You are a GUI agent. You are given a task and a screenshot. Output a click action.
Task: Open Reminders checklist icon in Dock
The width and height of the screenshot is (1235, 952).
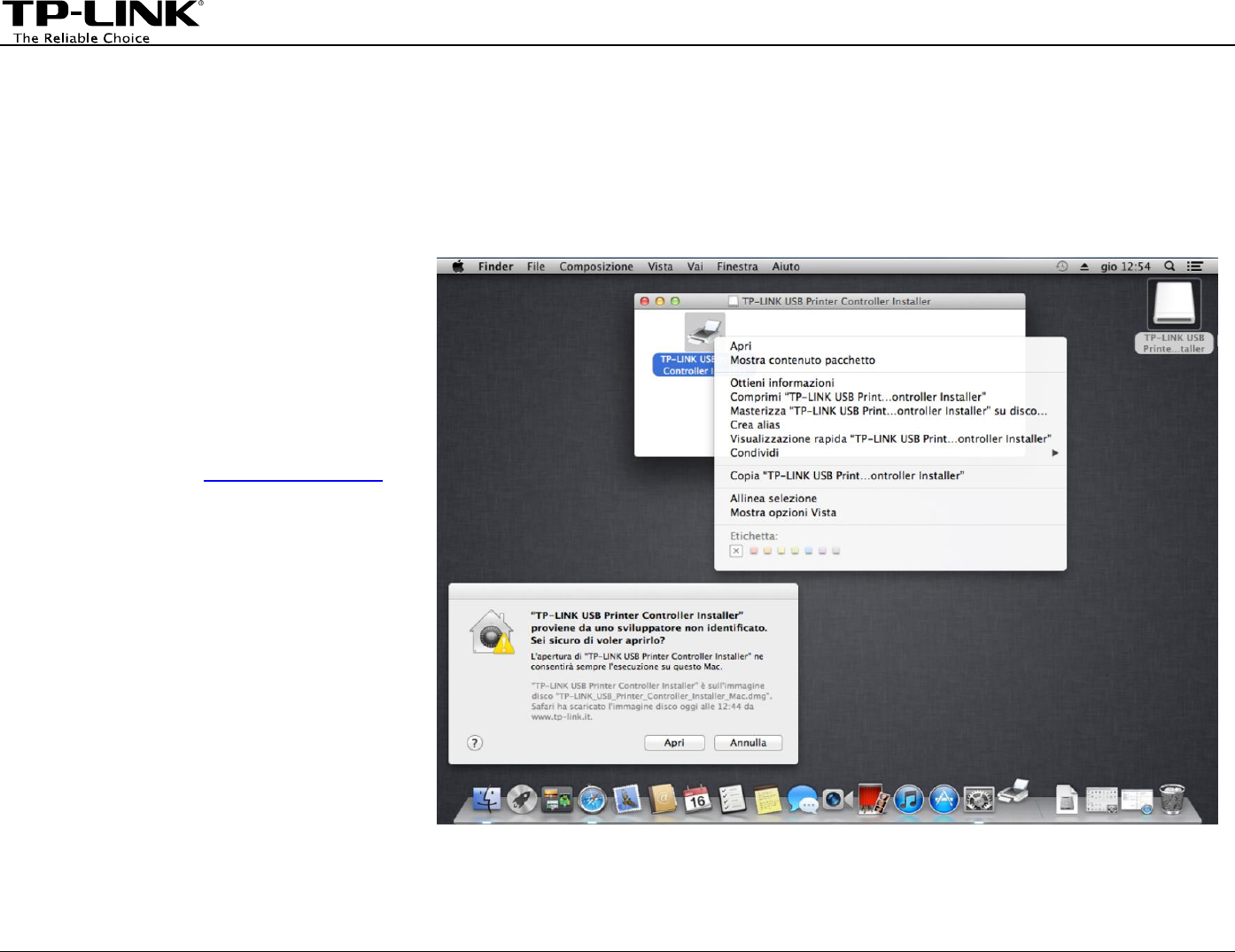(733, 800)
